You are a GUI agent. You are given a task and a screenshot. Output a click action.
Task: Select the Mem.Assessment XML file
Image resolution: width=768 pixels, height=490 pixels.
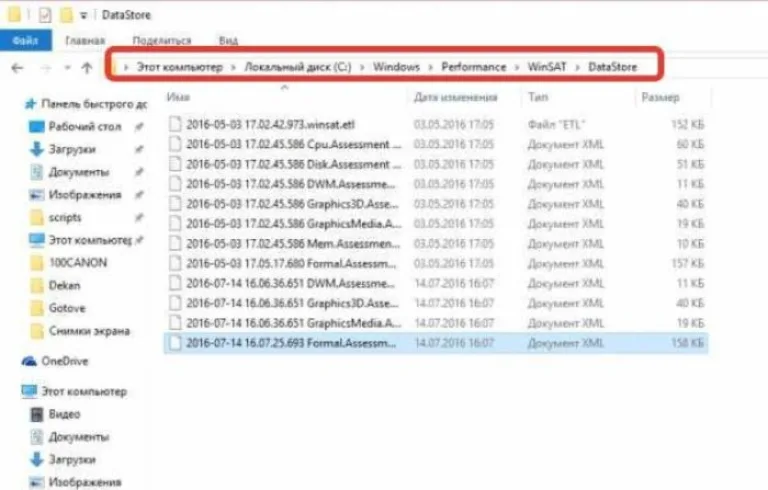tap(435, 244)
